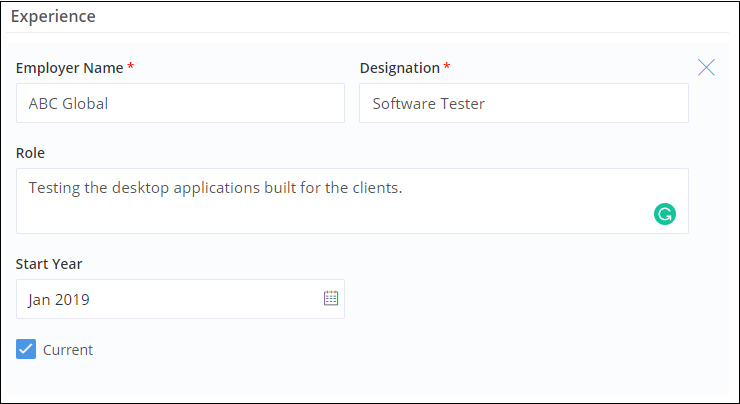This screenshot has height=404, width=740.
Task: Click the Experience section heading
Action: tap(54, 17)
